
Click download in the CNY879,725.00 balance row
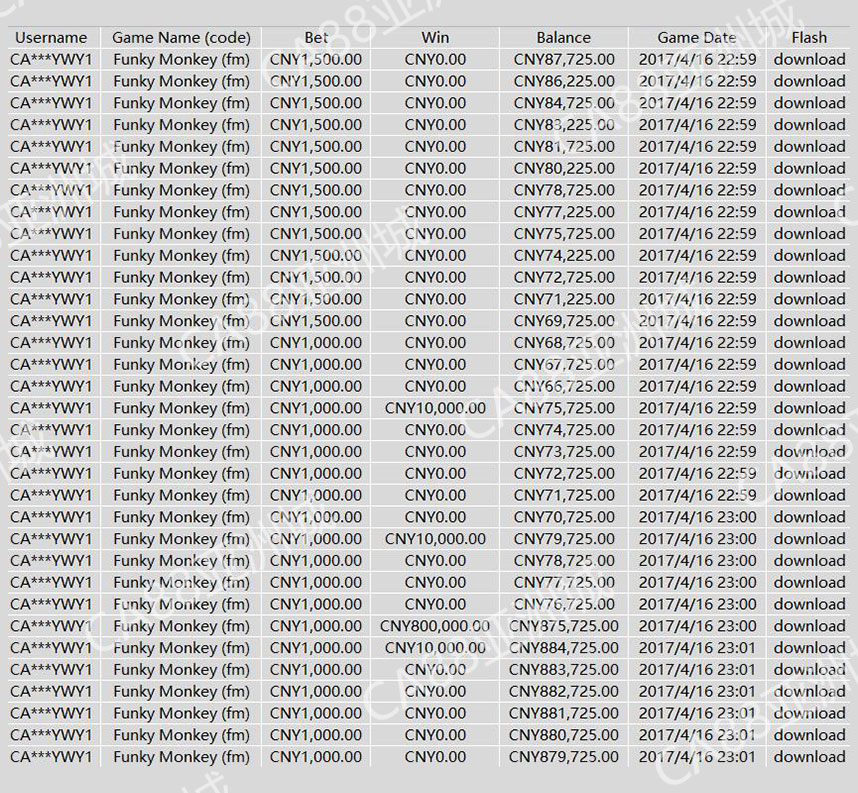click(x=809, y=757)
